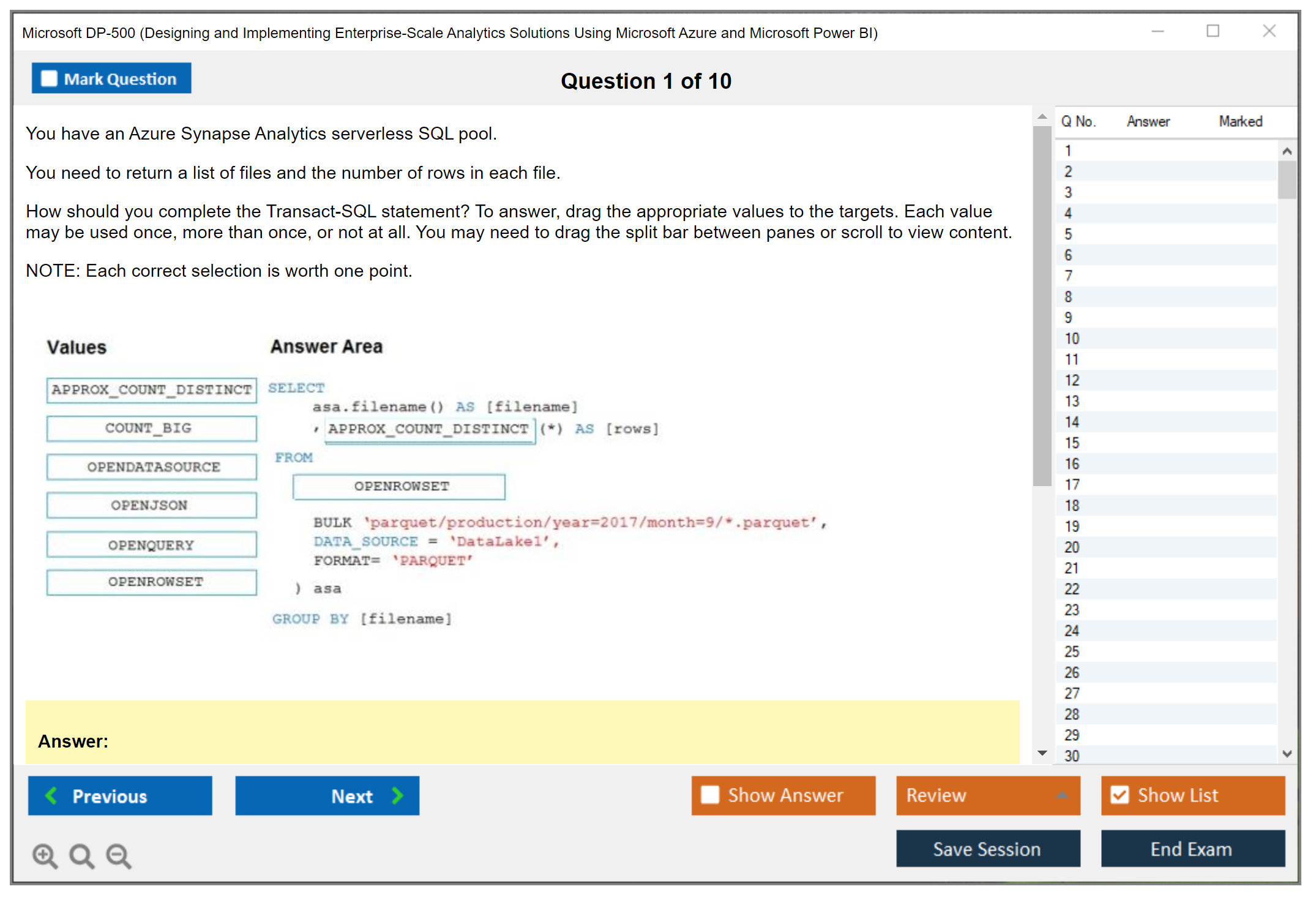Click the question pane vertical scrollbar thumb
The image size is (1316, 900).
click(x=1042, y=306)
